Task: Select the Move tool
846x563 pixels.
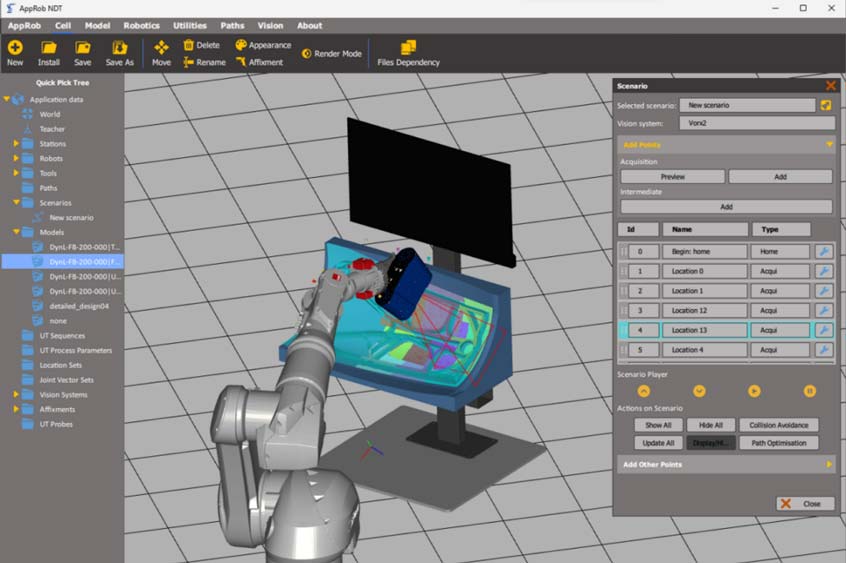Action: 161,48
